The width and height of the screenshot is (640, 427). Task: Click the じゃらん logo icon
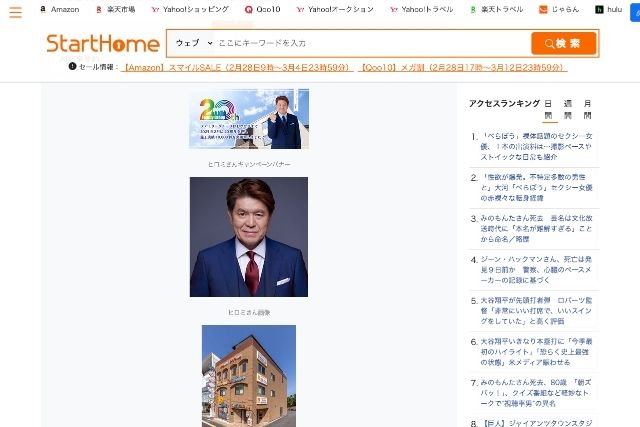pos(543,9)
